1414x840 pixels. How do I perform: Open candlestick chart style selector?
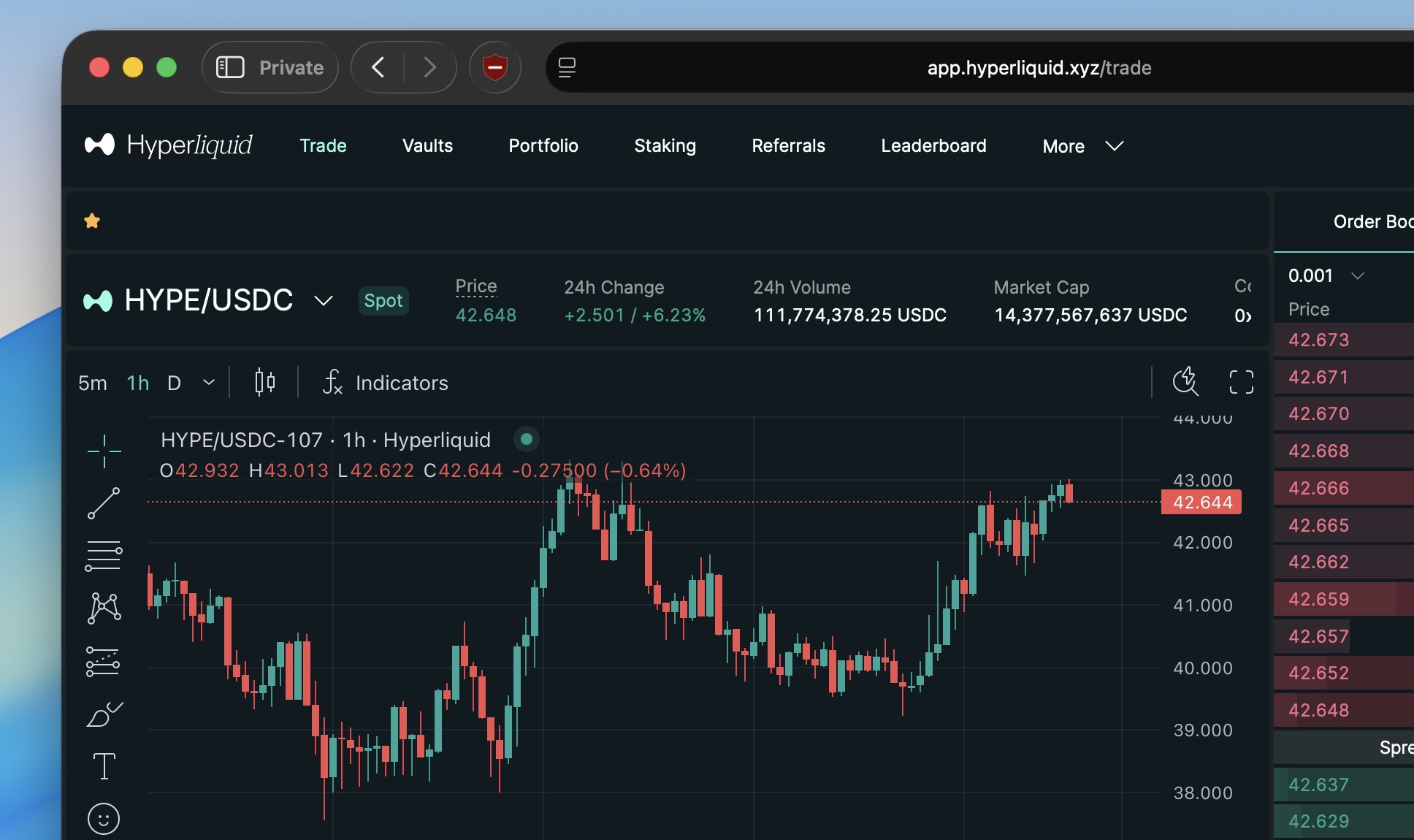click(264, 382)
